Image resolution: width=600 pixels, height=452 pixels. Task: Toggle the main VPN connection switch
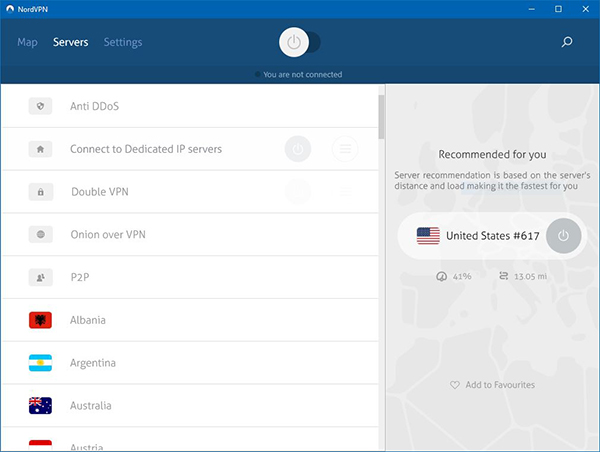point(299,42)
